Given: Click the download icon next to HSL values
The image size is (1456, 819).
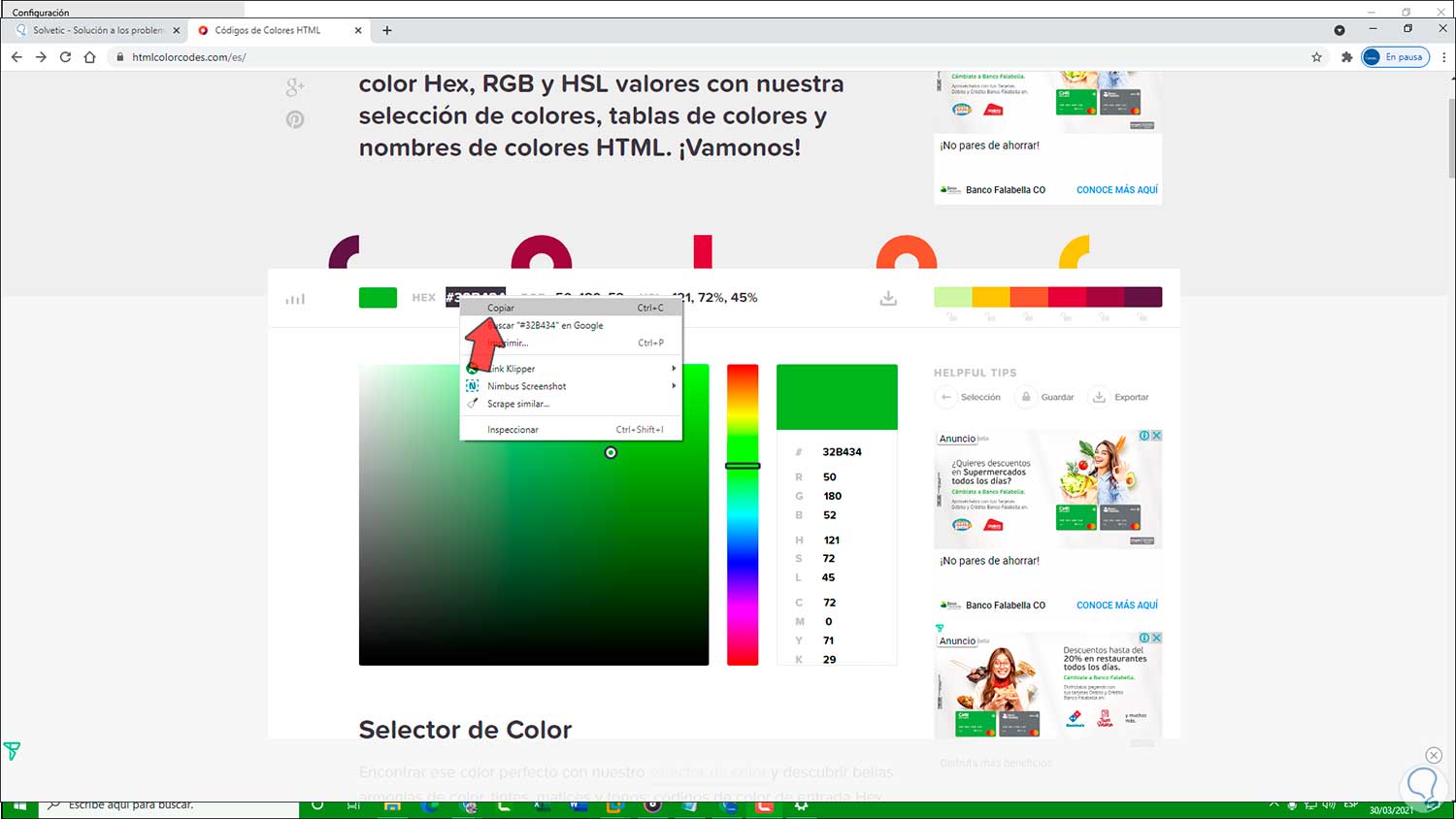Looking at the screenshot, I should [888, 298].
